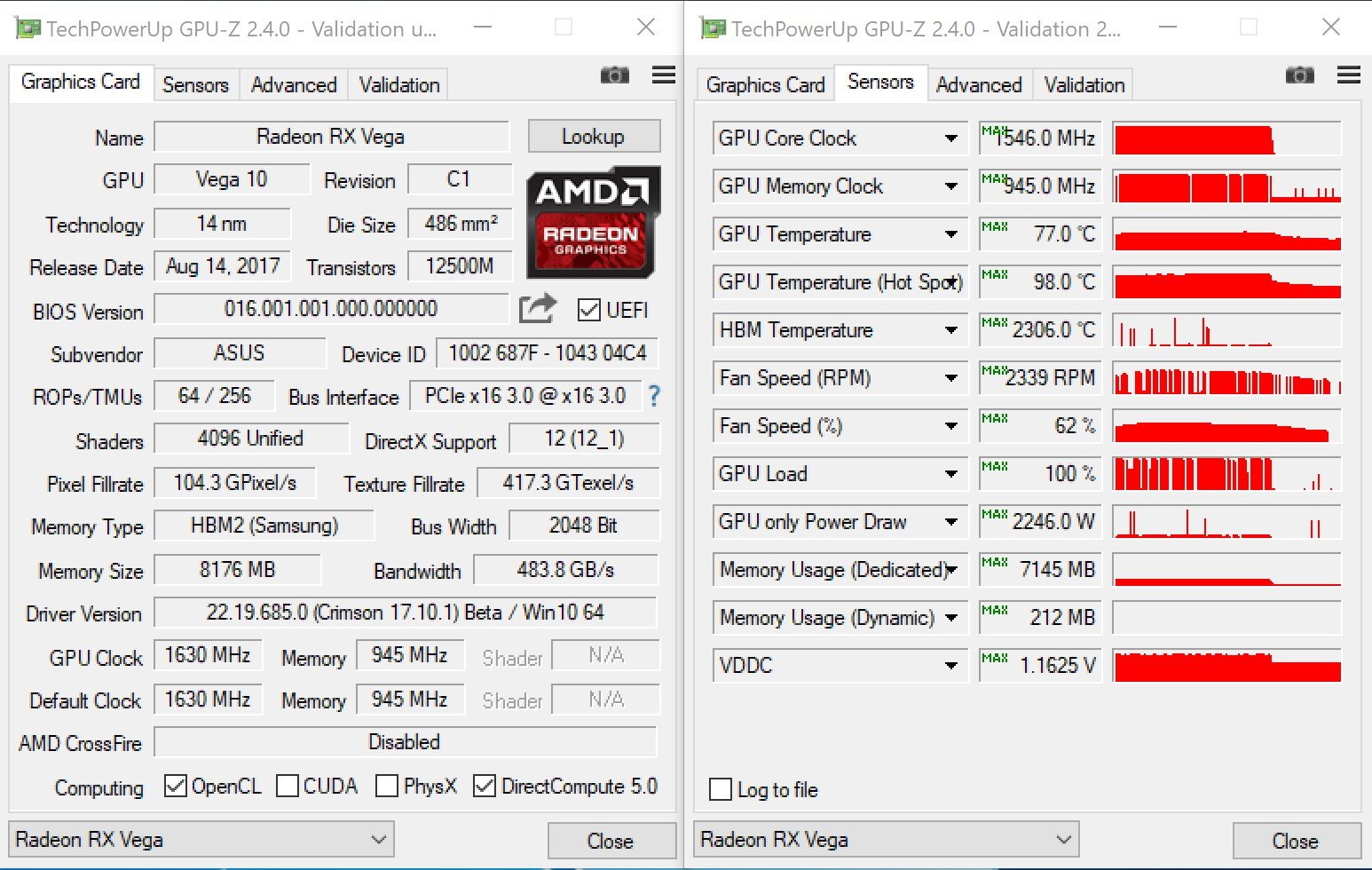1372x870 pixels.
Task: Click the Fan Speed (RPM) history graph
Action: pos(1226,378)
